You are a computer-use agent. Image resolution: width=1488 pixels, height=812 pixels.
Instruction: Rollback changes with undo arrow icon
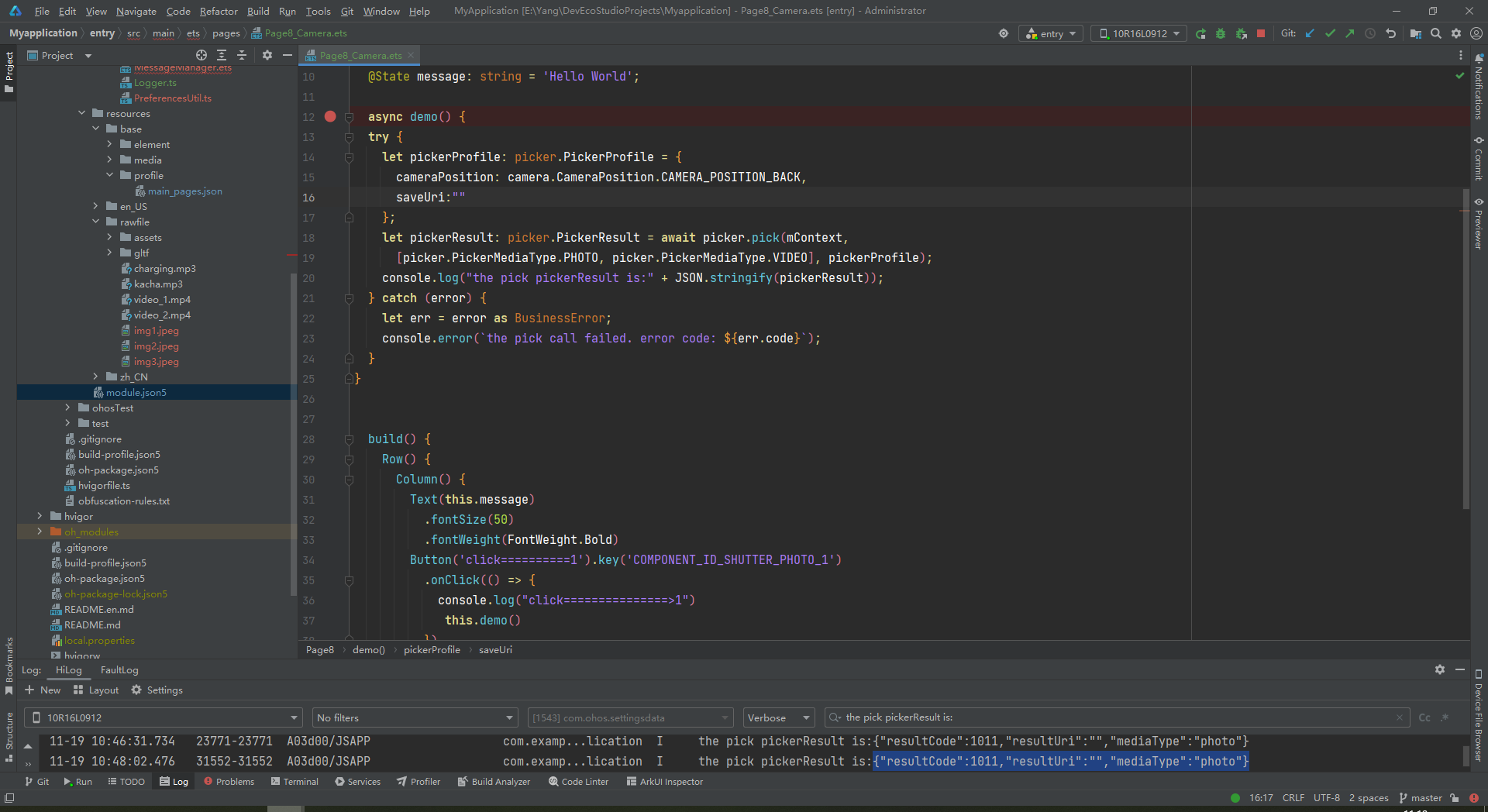pyautogui.click(x=1390, y=33)
